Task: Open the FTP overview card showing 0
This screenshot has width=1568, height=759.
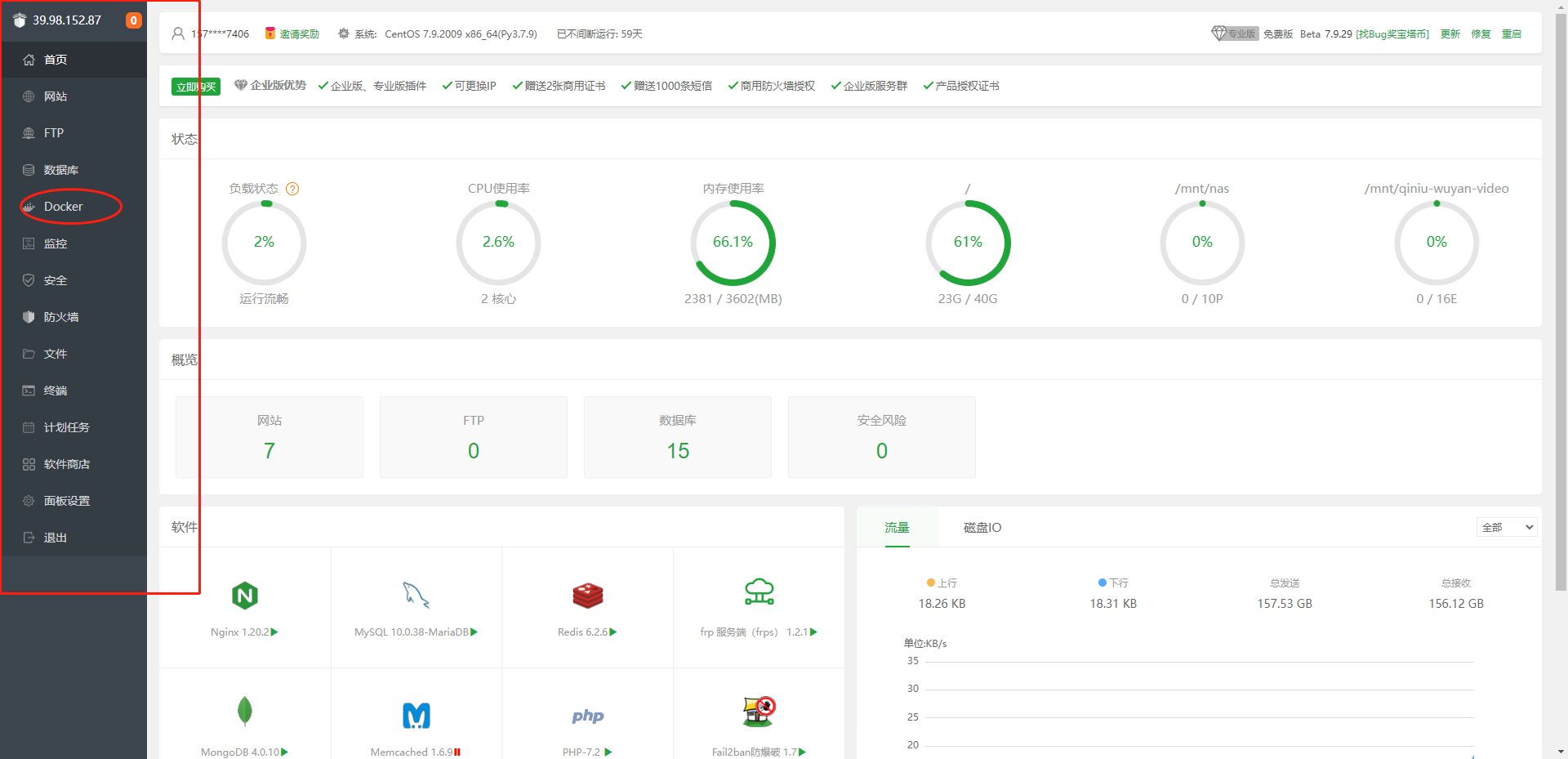Action: coord(474,437)
